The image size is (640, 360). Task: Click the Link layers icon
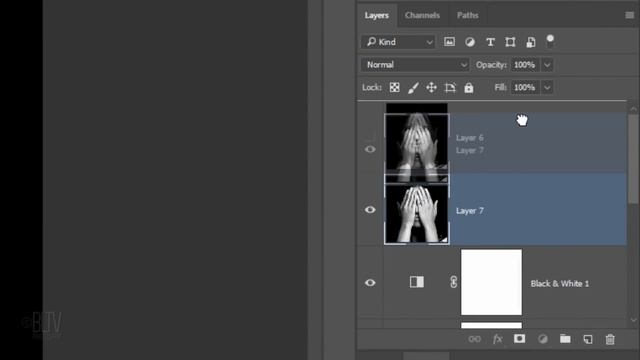tap(474, 339)
